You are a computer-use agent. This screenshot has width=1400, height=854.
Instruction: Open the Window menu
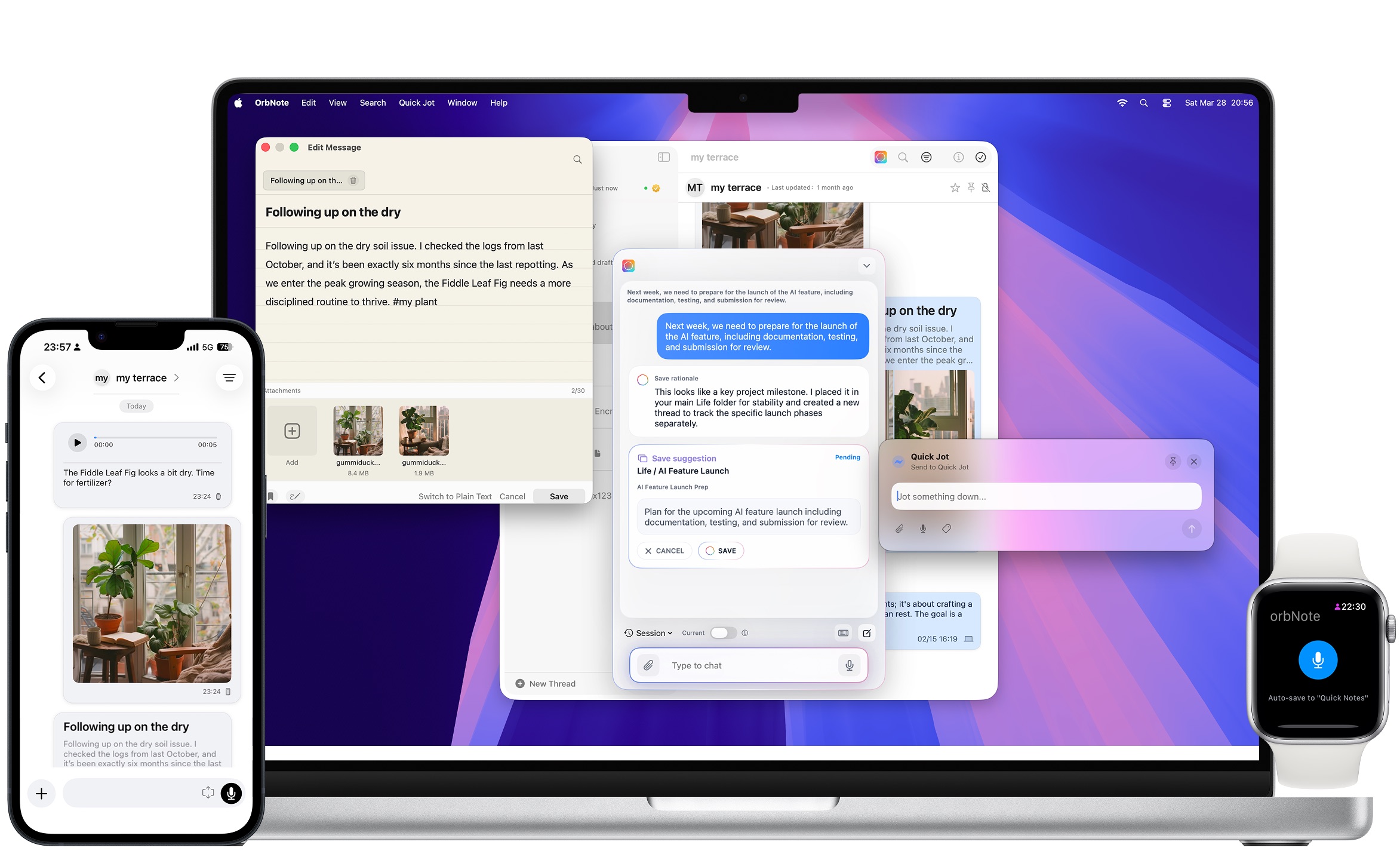pos(462,103)
